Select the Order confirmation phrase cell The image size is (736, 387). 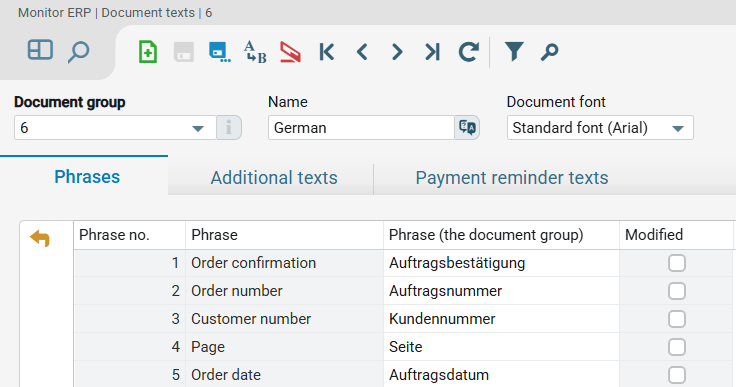point(284,263)
